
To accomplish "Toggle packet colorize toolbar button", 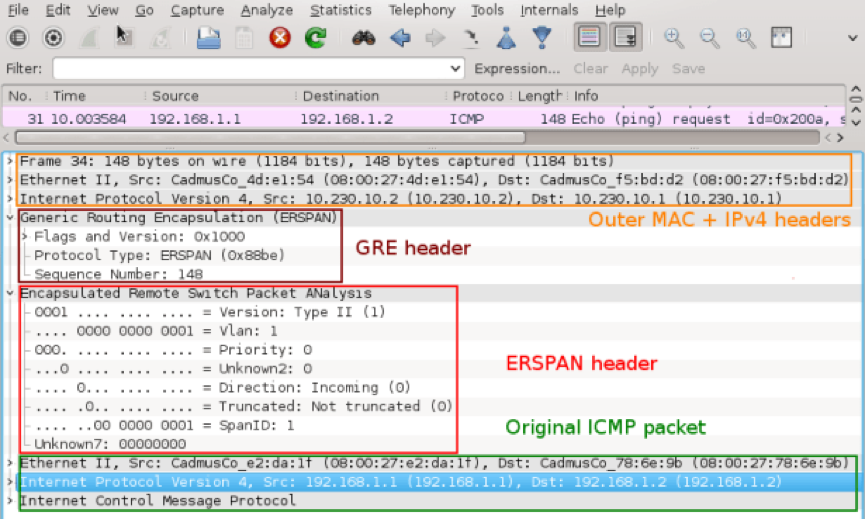I will coord(590,38).
